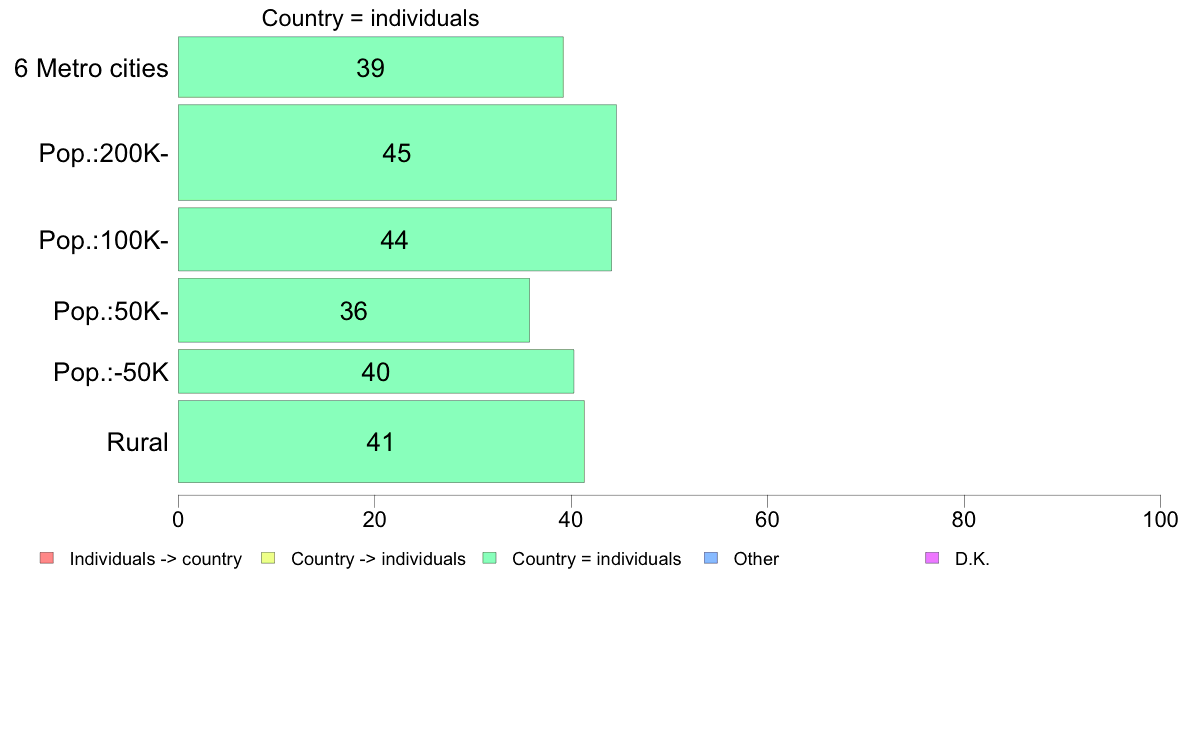This screenshot has height=736, width=1188.
Task: Click the 100 tick on x-axis
Action: point(1161,519)
